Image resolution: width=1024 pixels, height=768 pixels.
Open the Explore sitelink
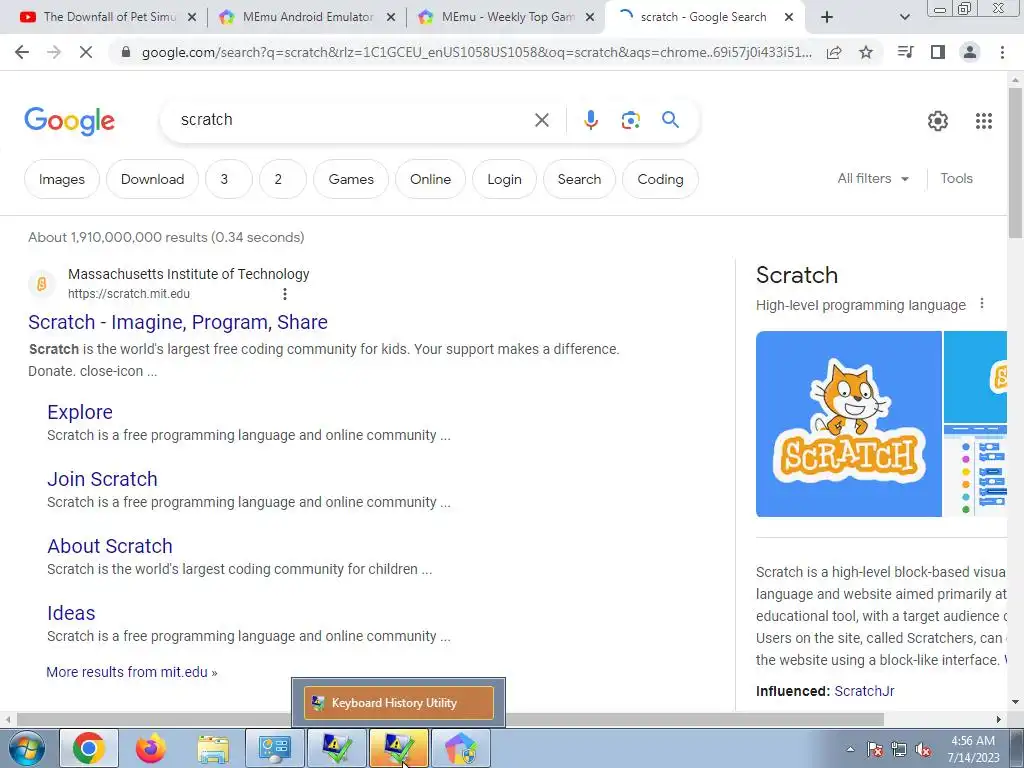click(x=80, y=412)
